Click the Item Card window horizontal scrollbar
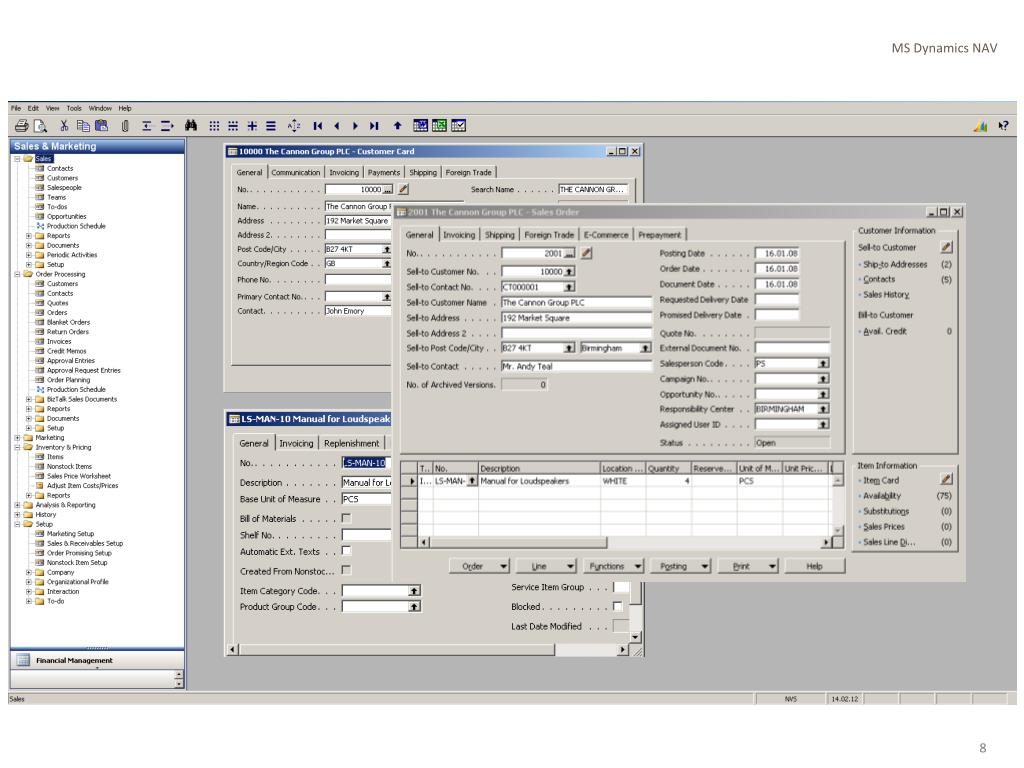This screenshot has height=768, width=1024. tap(397, 650)
